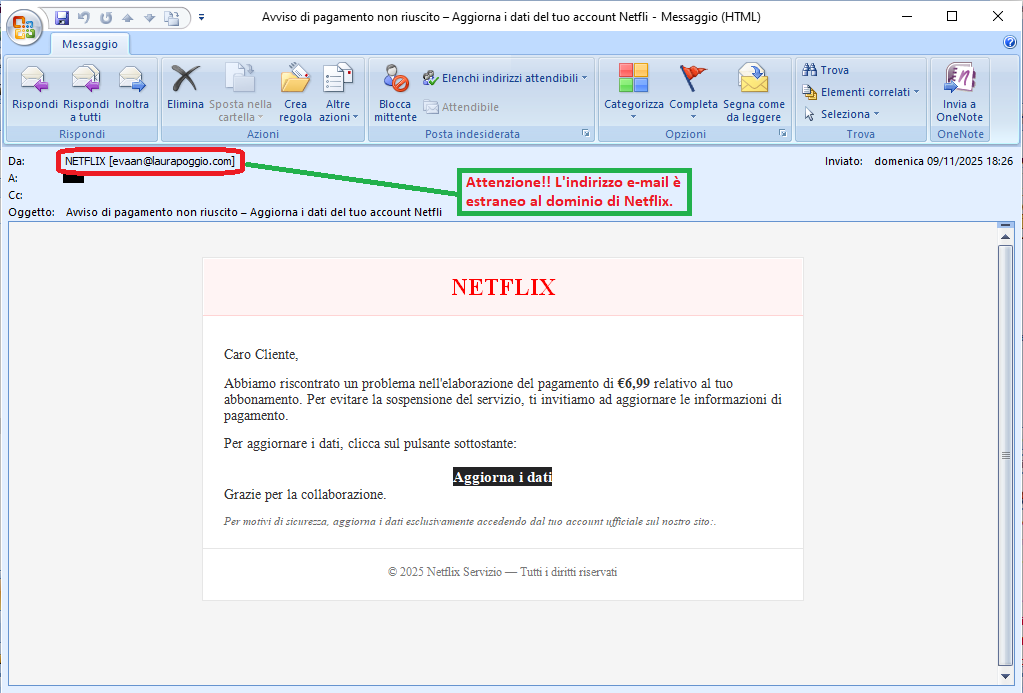The width and height of the screenshot is (1023, 693).
Task: Select the Messaggio ribbon tab
Action: tap(90, 44)
